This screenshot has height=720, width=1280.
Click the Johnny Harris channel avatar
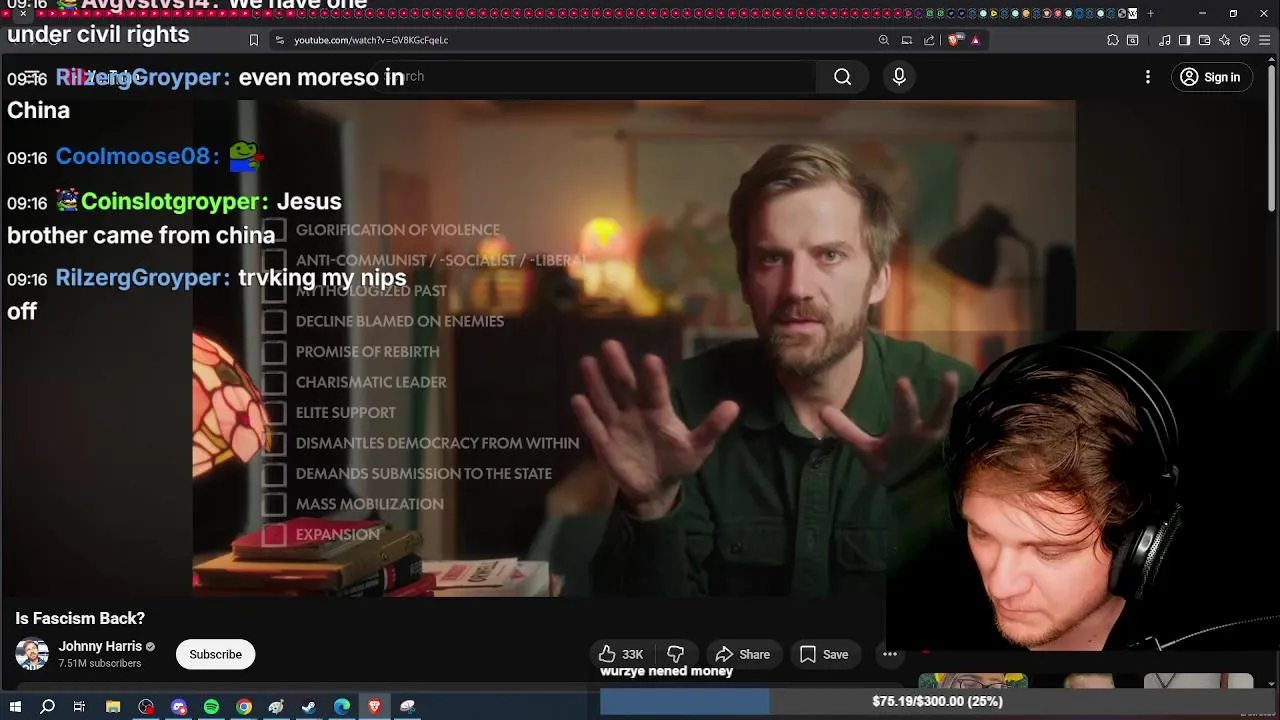(x=32, y=654)
